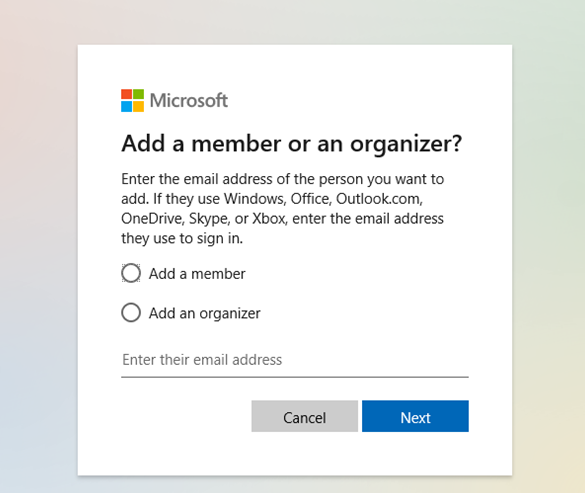Click the Cancel button
Viewport: 585px width, 493px height.
tap(304, 416)
